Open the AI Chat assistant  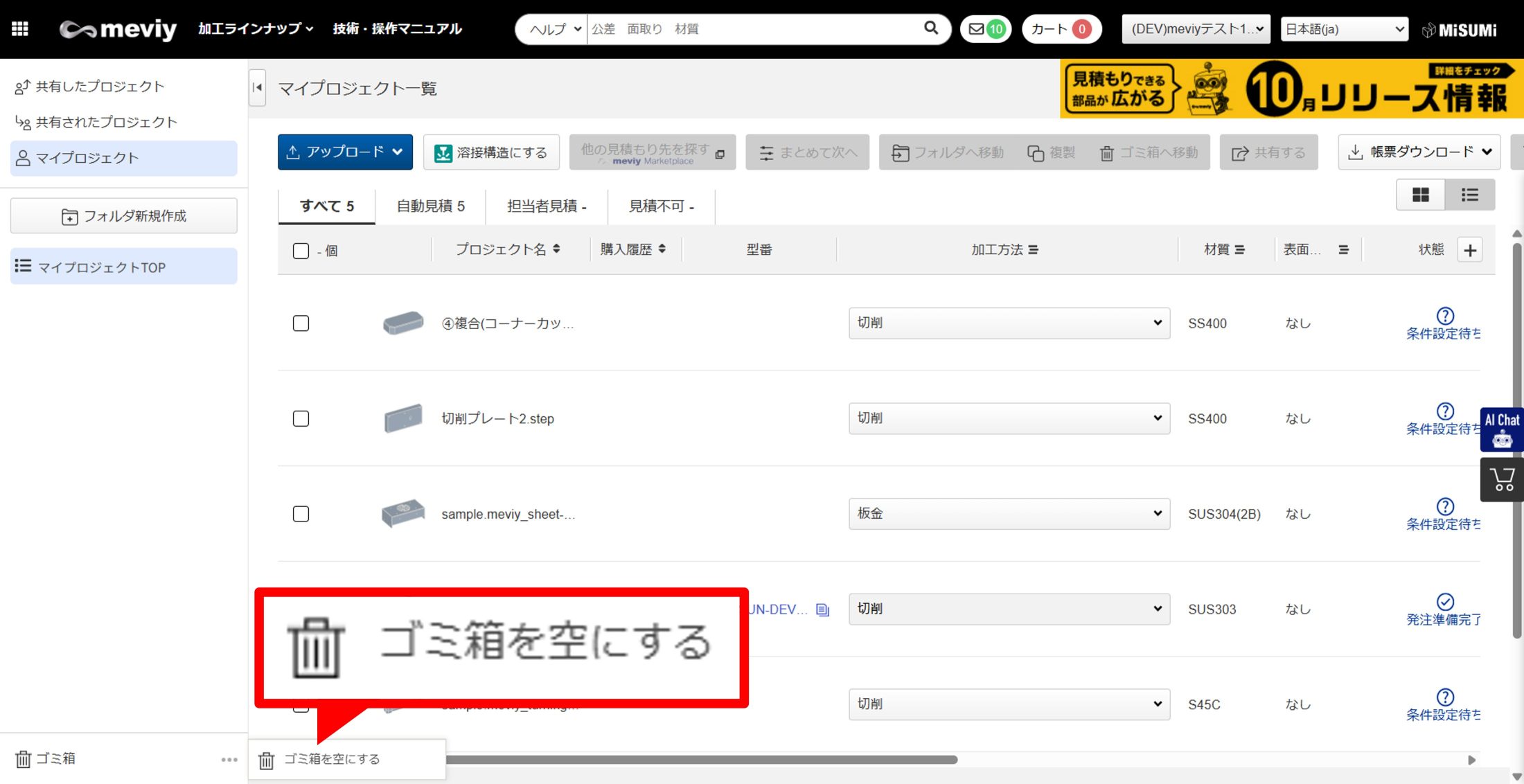coord(1501,429)
